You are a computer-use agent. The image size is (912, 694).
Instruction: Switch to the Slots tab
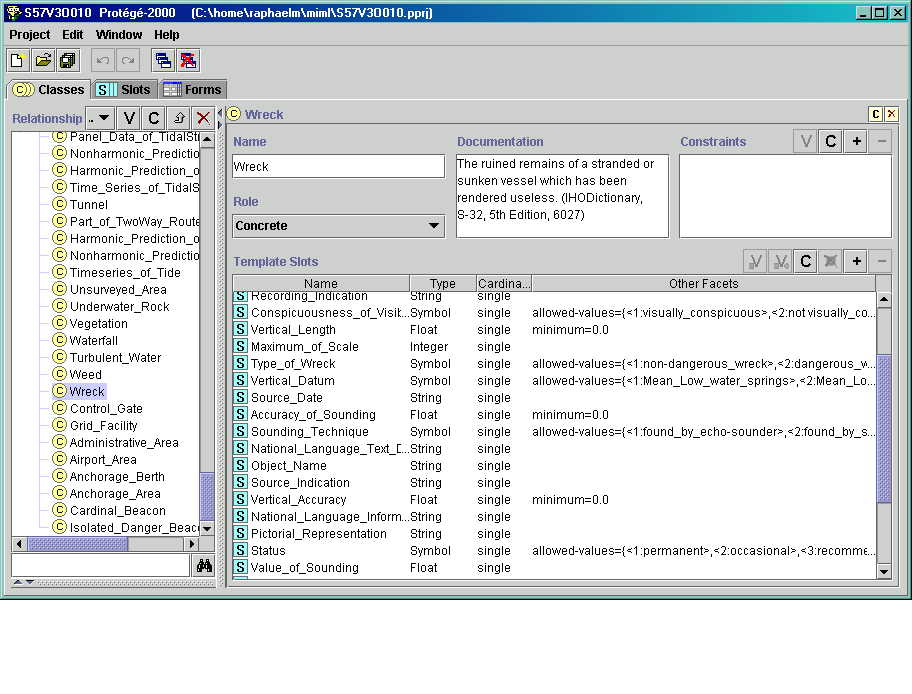pos(125,90)
